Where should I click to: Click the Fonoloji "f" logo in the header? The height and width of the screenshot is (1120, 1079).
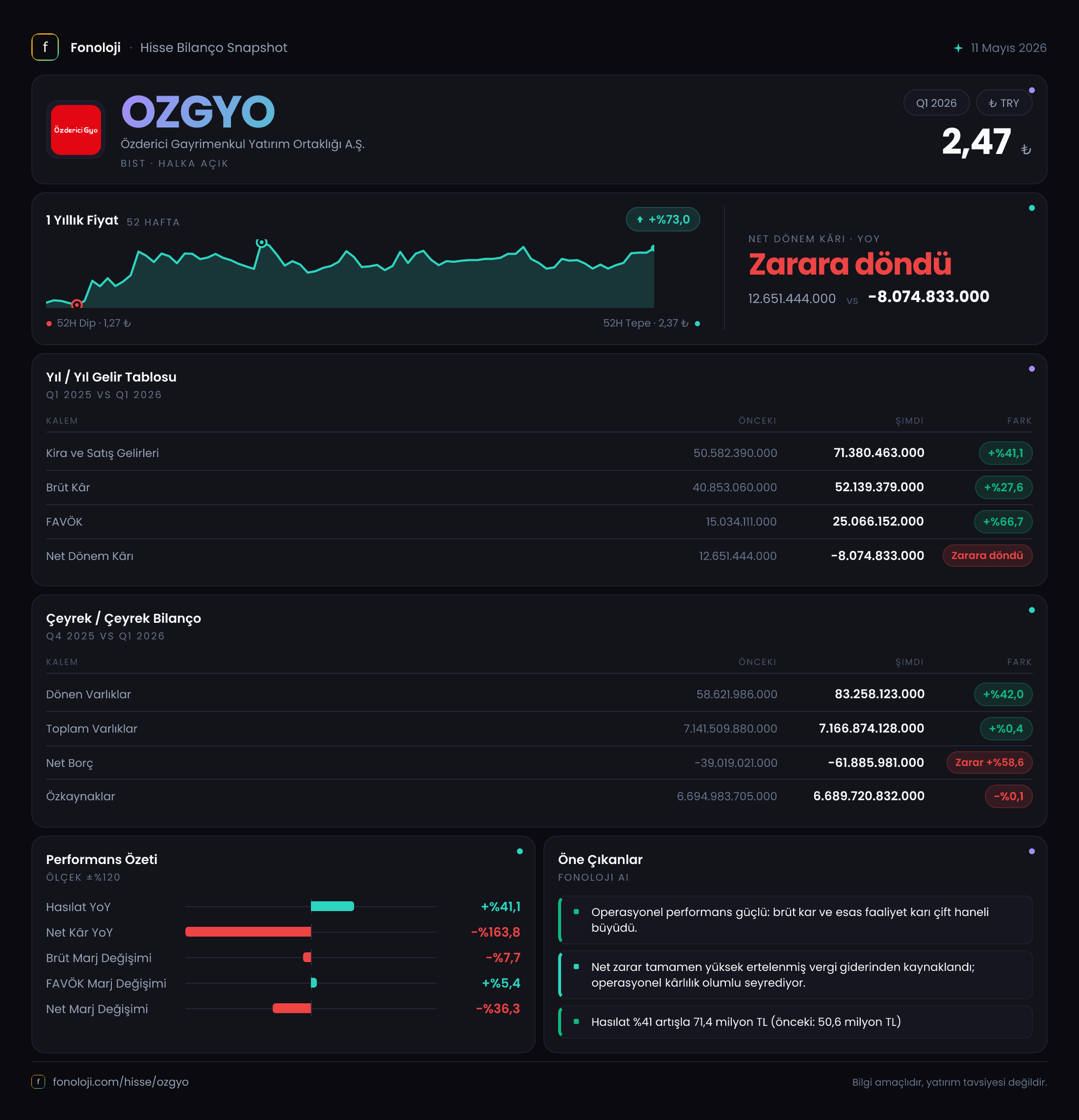coord(45,48)
